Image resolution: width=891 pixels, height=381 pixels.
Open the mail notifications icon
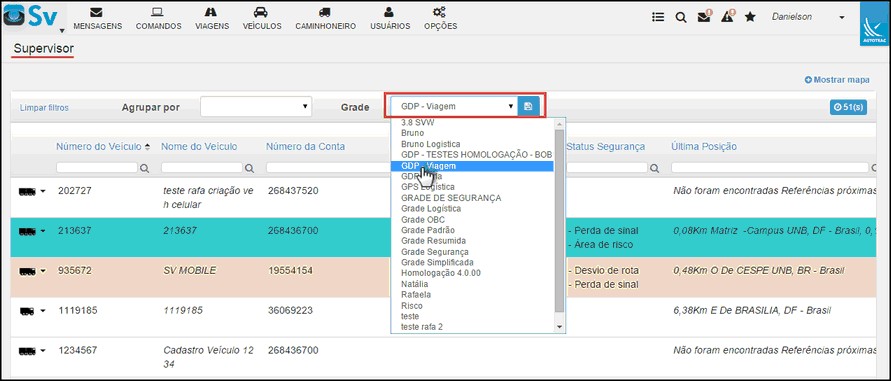[x=705, y=16]
